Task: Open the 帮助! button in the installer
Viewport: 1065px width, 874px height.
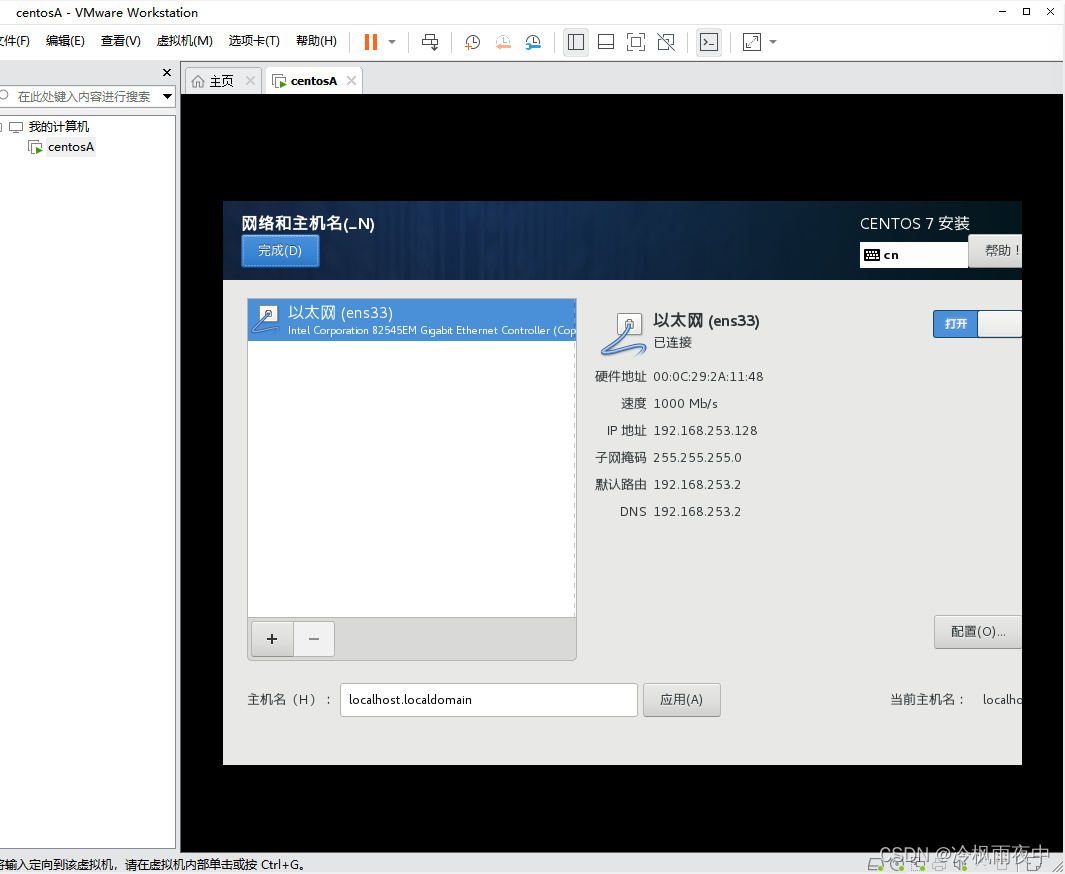Action: tap(996, 251)
